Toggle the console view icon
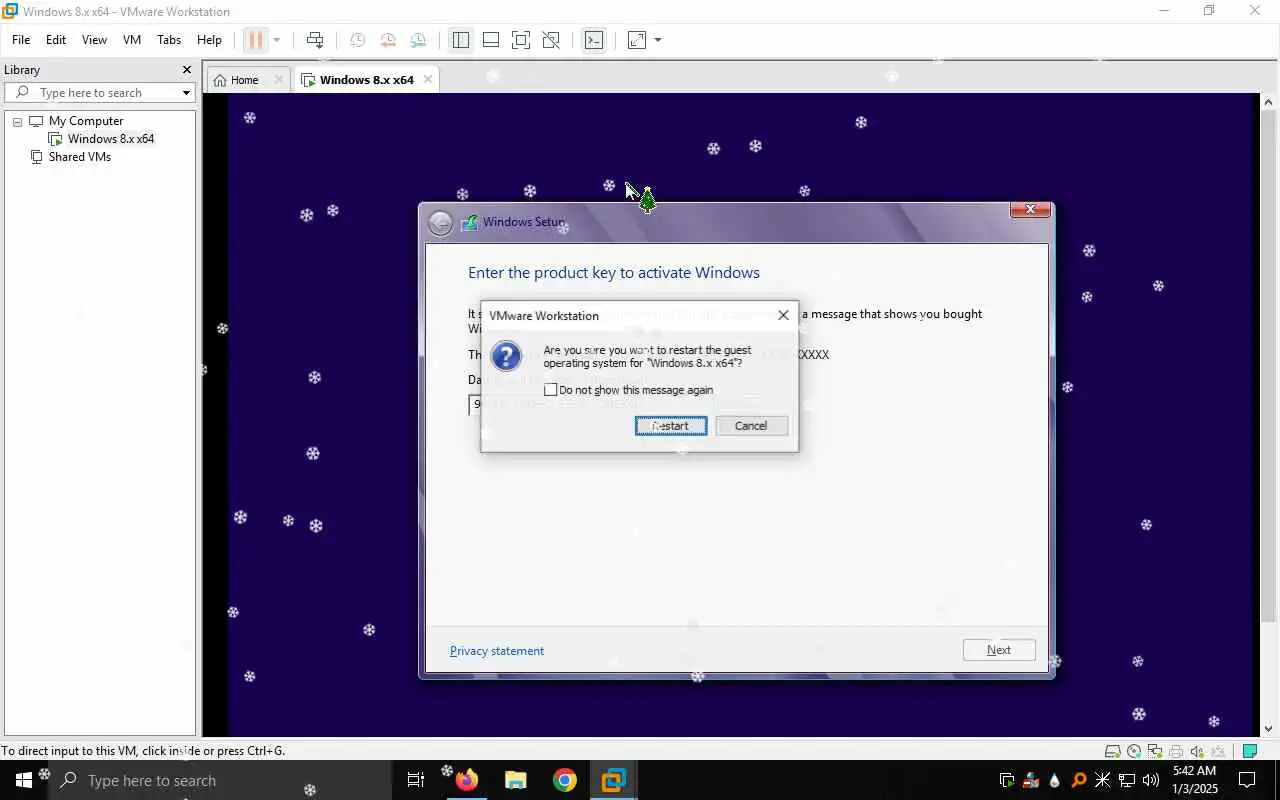Screen dimensions: 1280x800 coord(594,40)
